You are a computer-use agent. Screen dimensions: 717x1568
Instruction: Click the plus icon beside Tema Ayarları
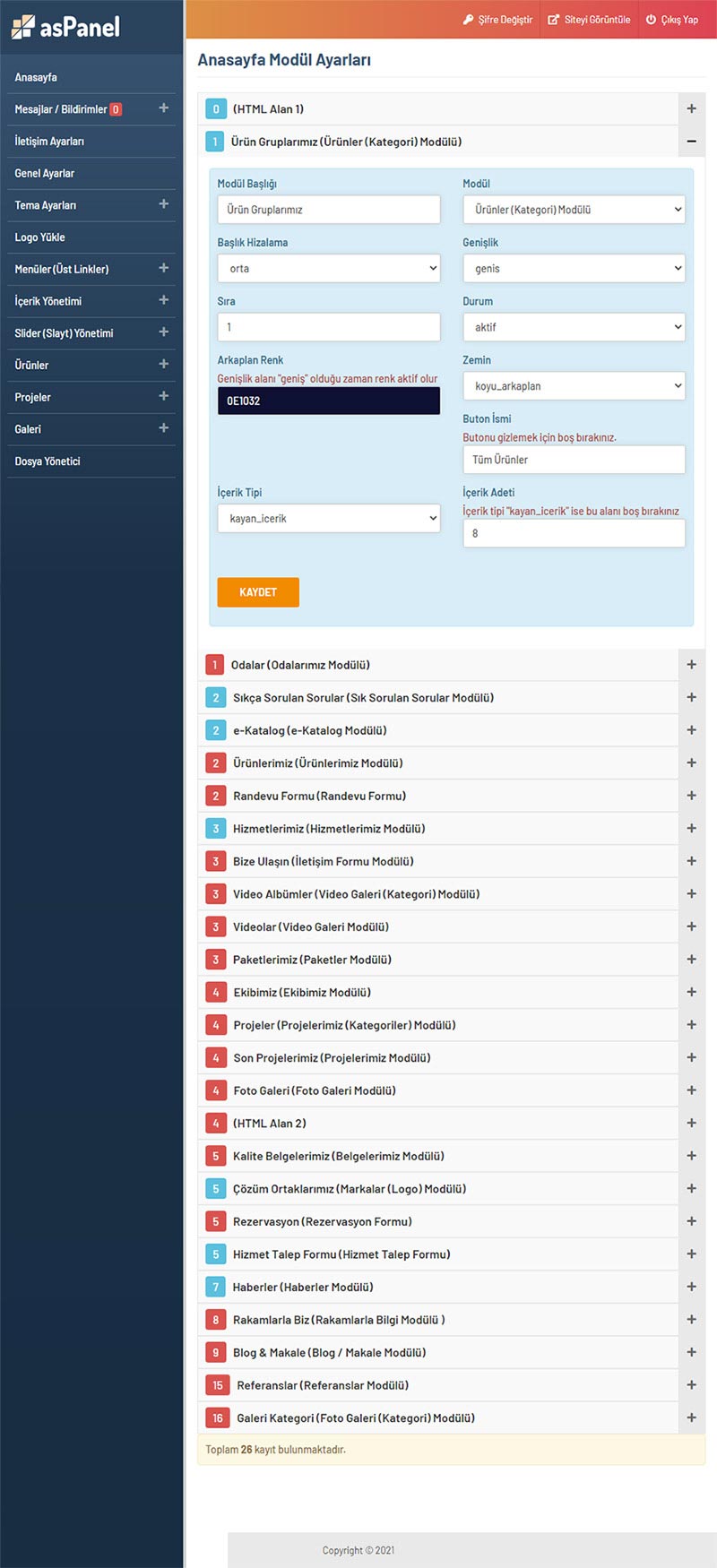click(163, 204)
